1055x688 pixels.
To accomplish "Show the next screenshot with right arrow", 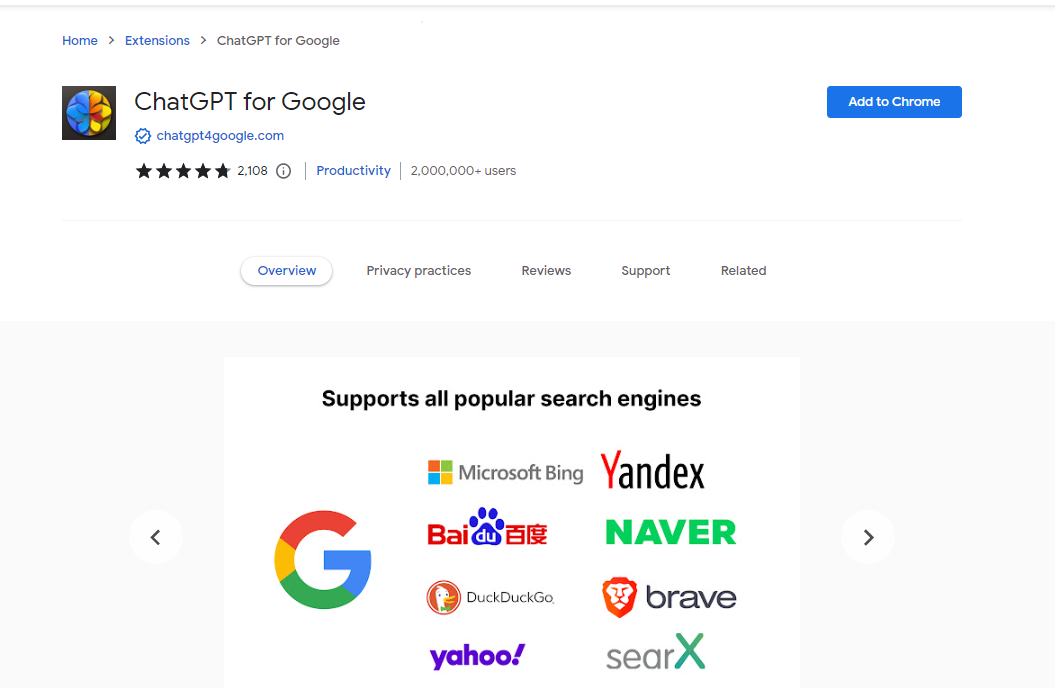I will tap(868, 537).
